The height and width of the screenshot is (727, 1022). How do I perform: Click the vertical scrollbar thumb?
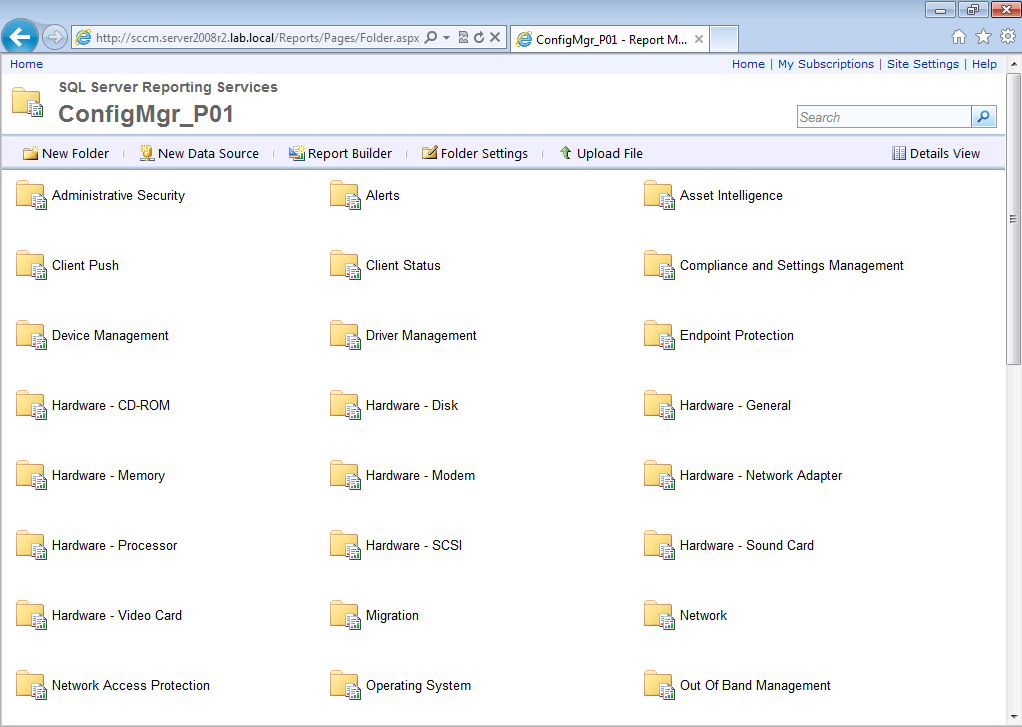point(1014,218)
